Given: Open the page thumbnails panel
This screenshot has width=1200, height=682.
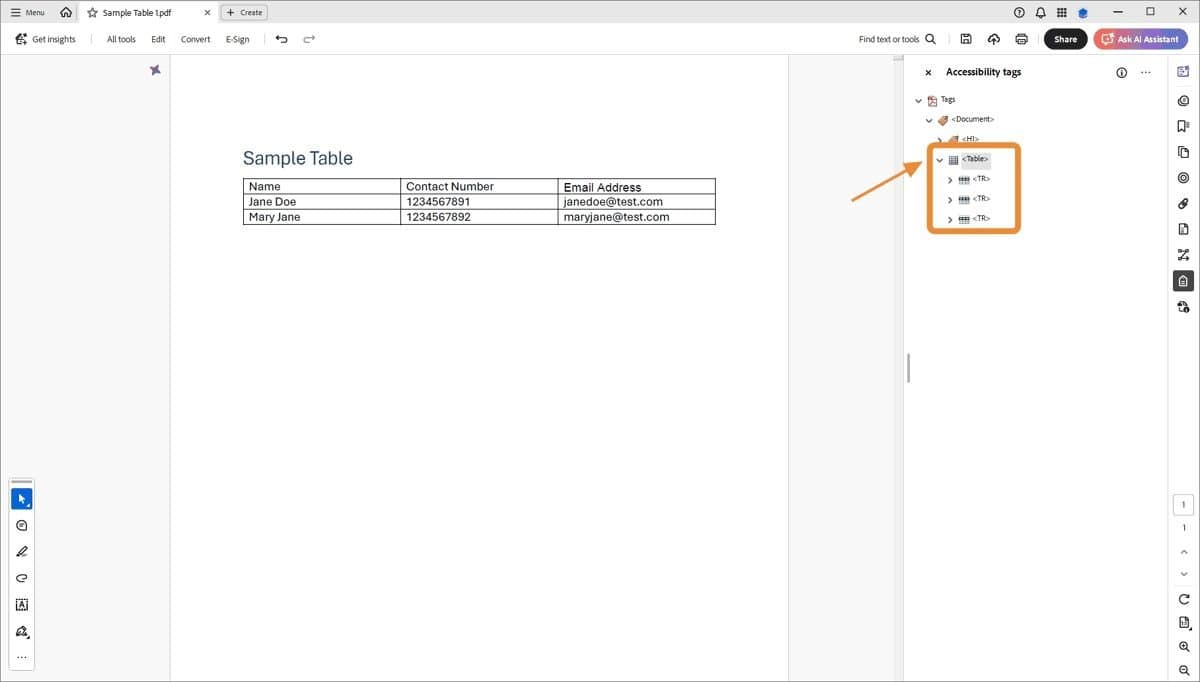Looking at the screenshot, I should (x=1183, y=152).
